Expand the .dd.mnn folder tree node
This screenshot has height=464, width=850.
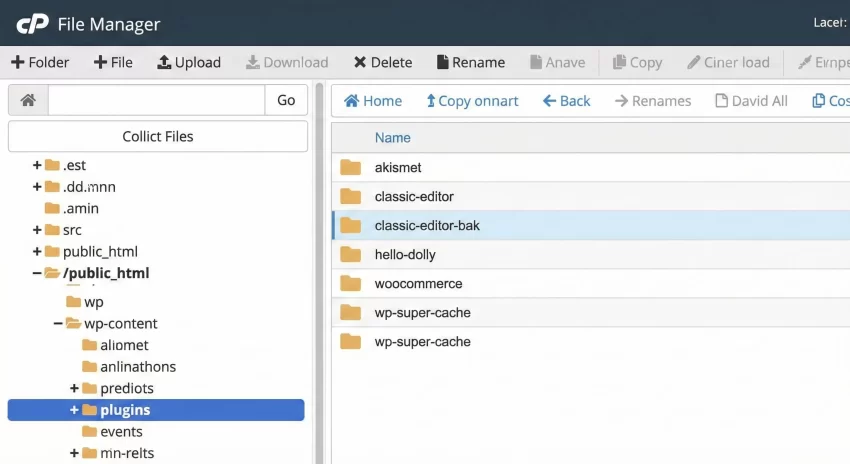click(37, 186)
